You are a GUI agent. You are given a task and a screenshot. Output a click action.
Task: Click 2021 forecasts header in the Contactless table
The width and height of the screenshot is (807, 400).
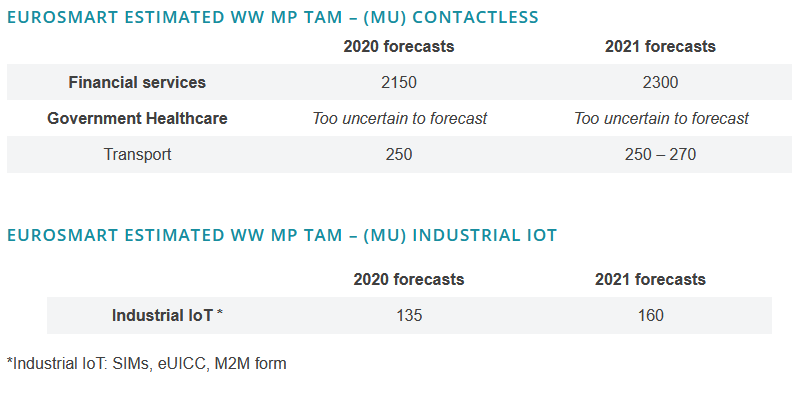[x=660, y=47]
